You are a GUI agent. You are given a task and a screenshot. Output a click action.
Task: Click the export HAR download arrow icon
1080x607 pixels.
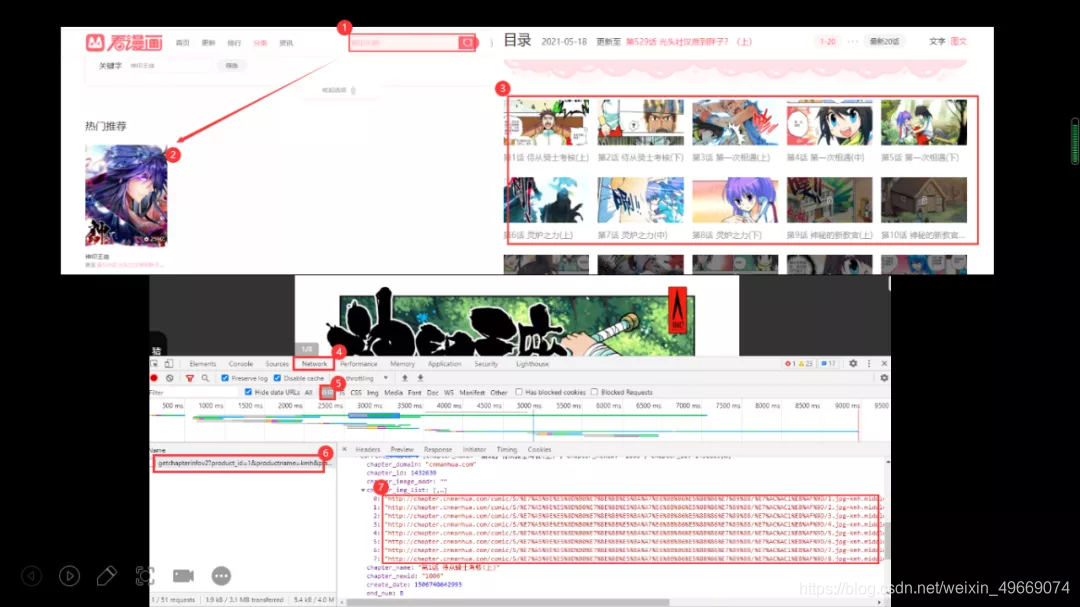pyautogui.click(x=420, y=378)
